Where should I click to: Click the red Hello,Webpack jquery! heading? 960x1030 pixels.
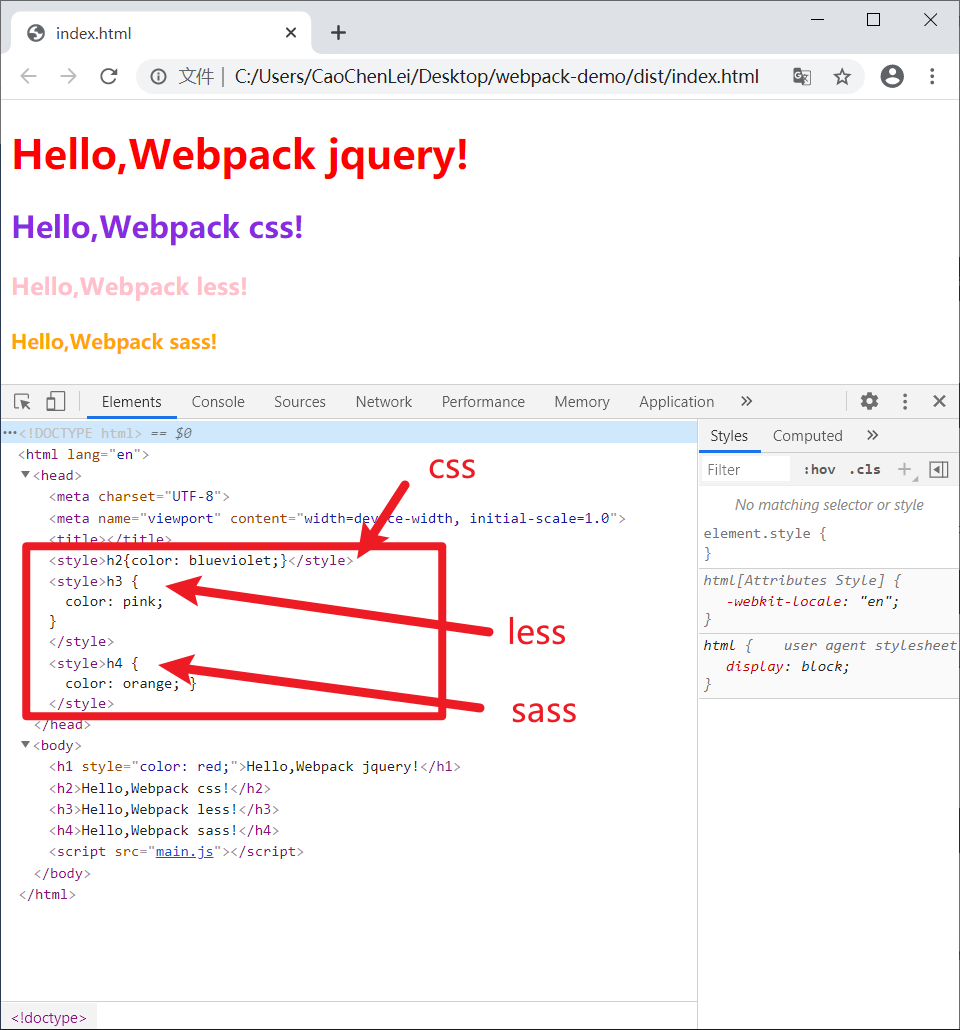[240, 155]
